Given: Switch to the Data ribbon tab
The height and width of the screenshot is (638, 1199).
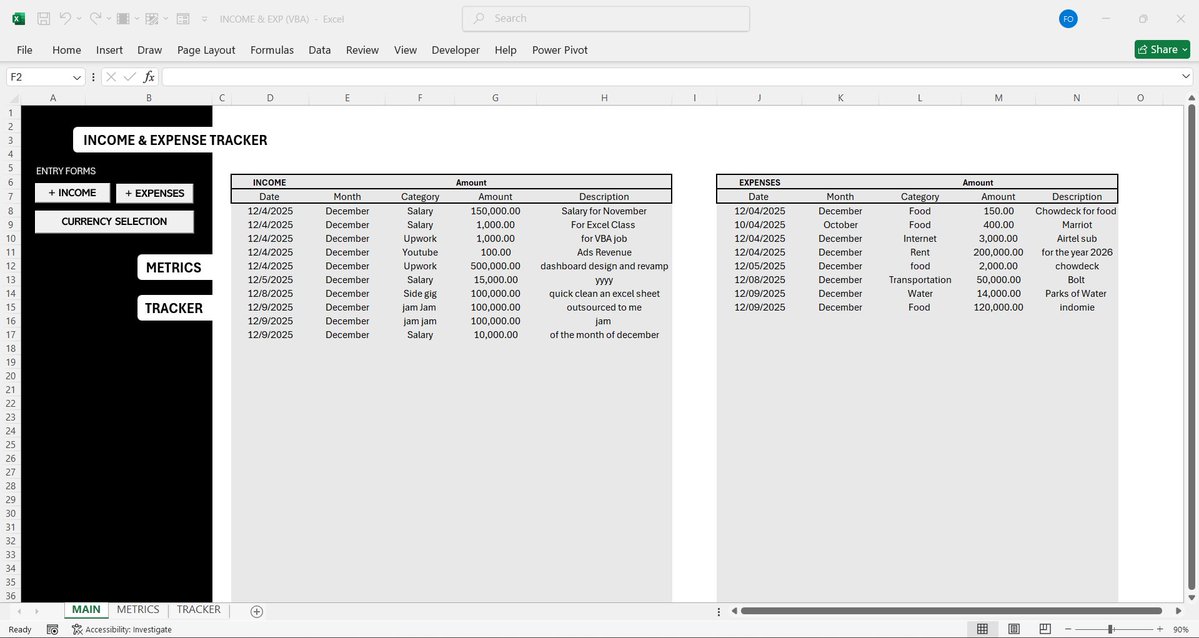Looking at the screenshot, I should tap(320, 50).
